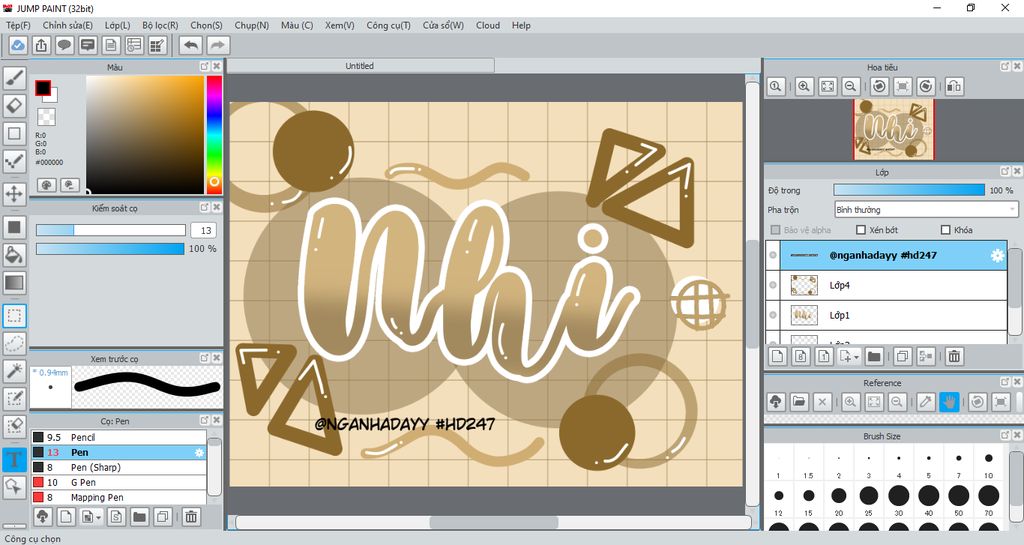Click the cloud save icon in the top toolbar
Screen dimensions: 1024x545
18,45
